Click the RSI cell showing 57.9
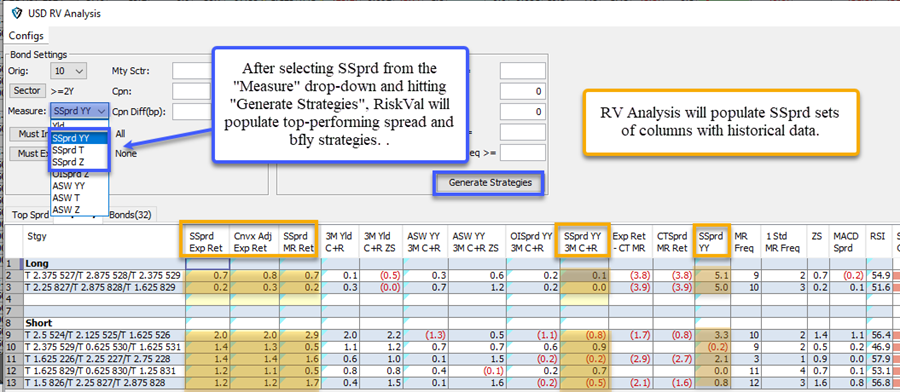 (878, 359)
